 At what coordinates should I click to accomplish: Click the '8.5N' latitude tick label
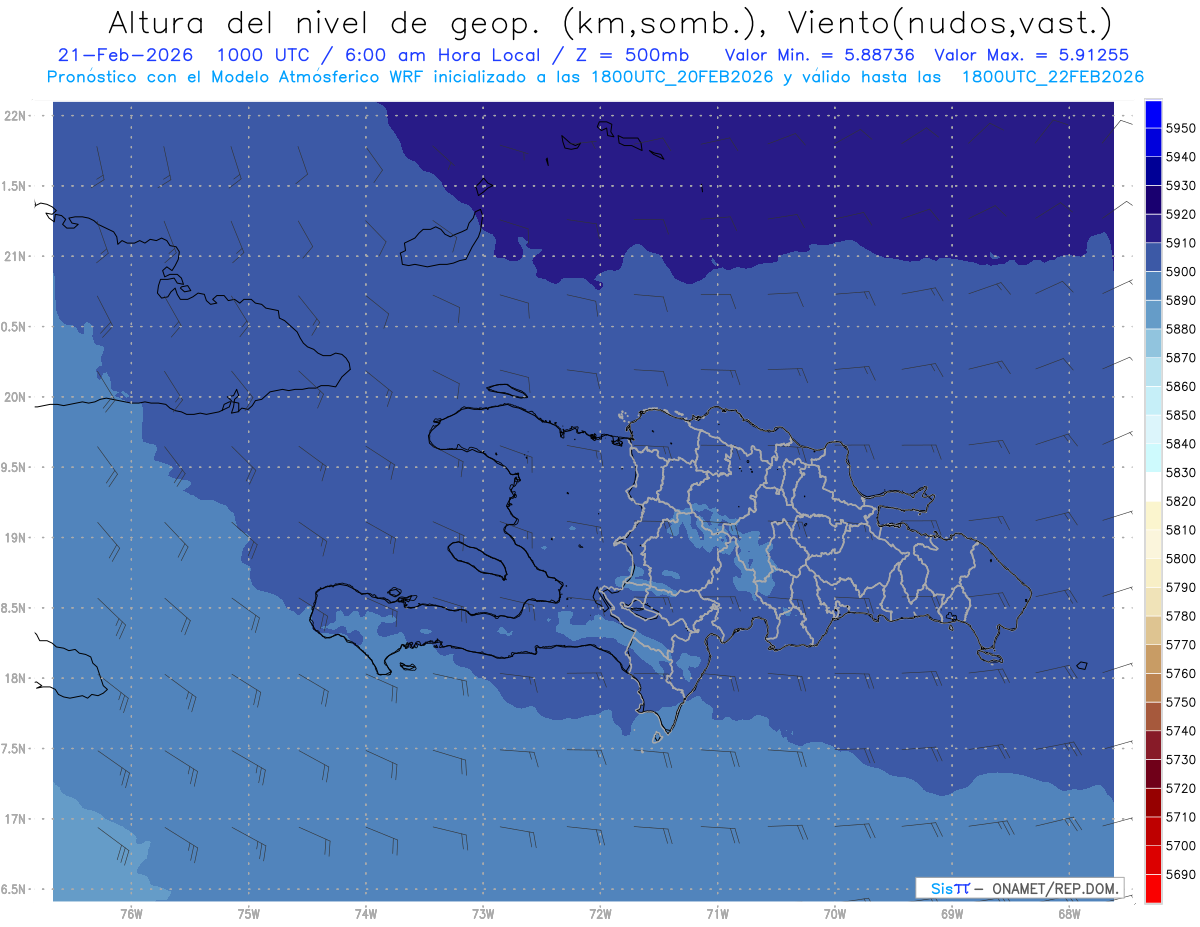coord(15,609)
